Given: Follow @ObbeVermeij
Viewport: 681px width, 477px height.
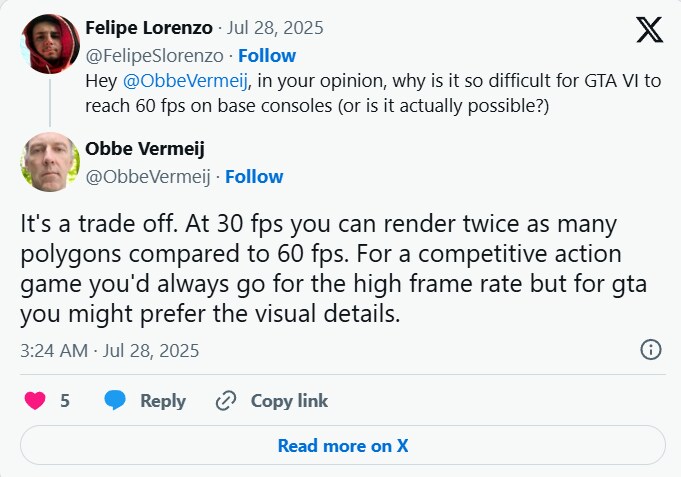Looking at the screenshot, I should [254, 177].
